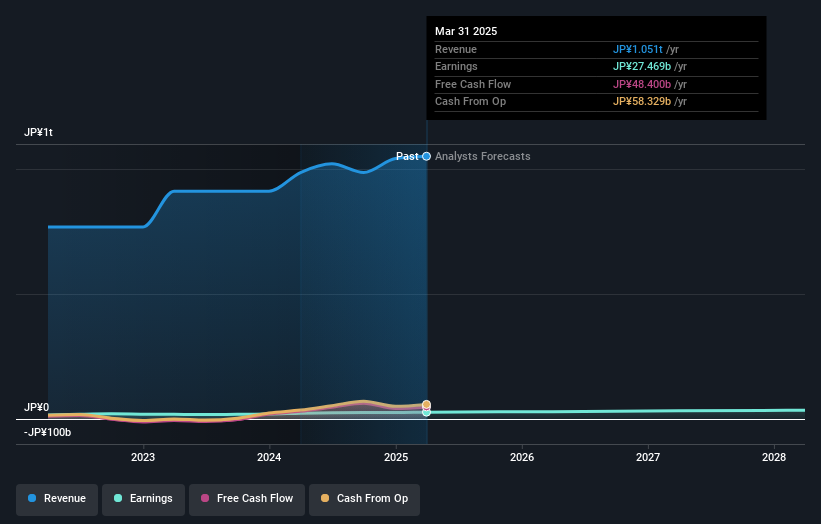Select the 2025 x-axis label

tap(396, 458)
